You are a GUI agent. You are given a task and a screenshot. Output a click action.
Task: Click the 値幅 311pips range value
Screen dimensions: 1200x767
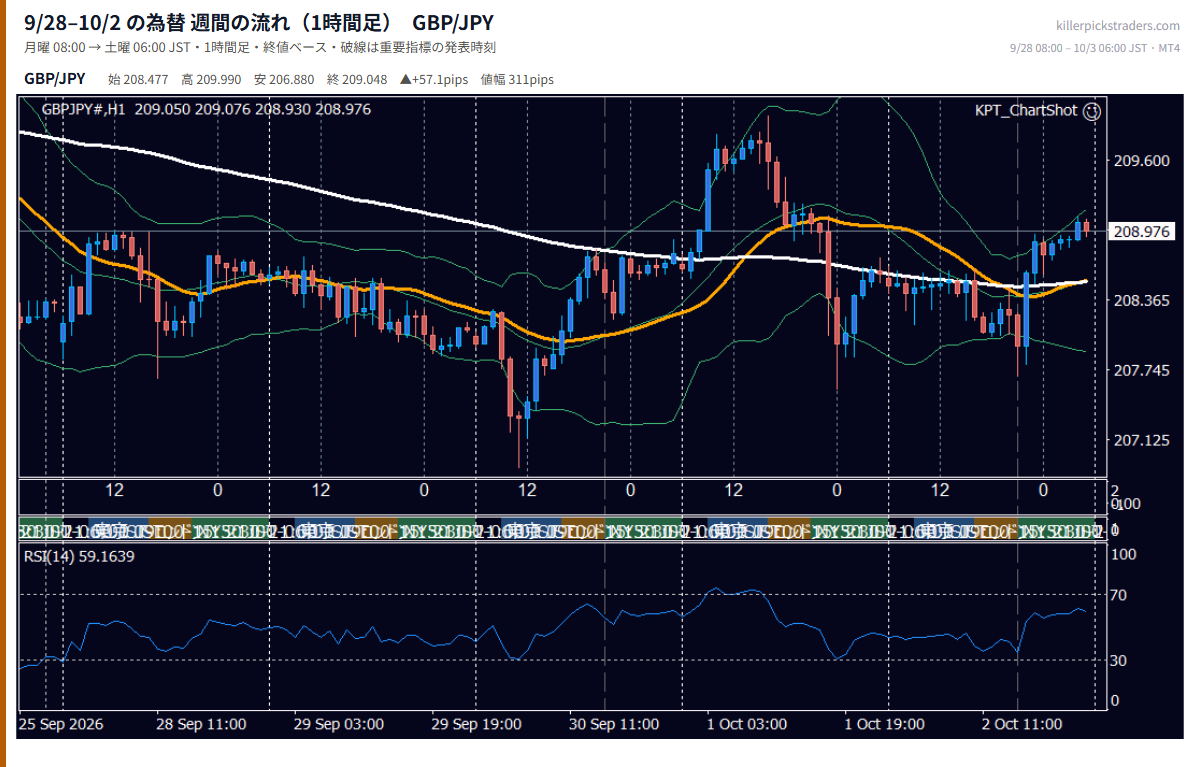pos(517,80)
